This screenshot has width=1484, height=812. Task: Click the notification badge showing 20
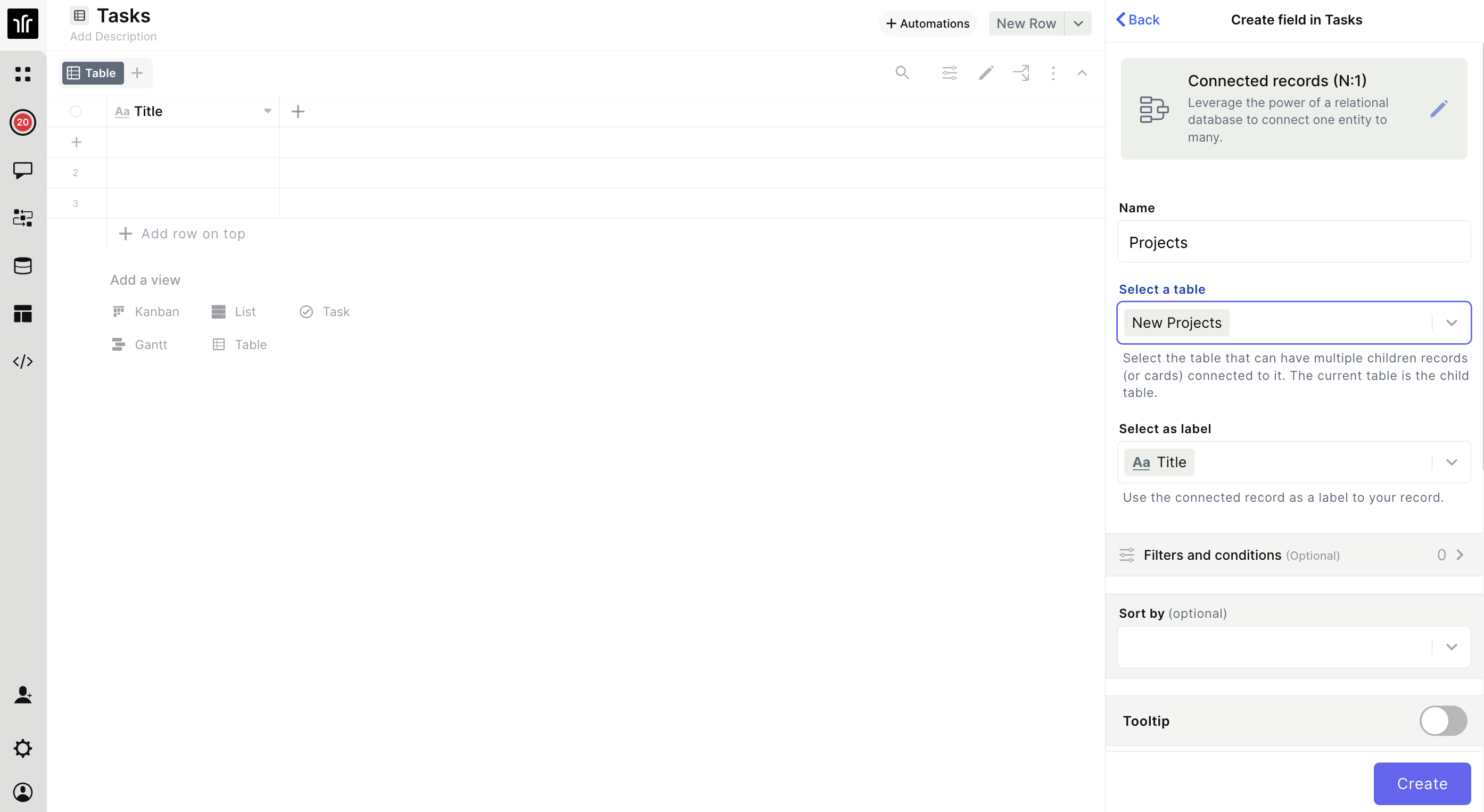[x=22, y=122]
